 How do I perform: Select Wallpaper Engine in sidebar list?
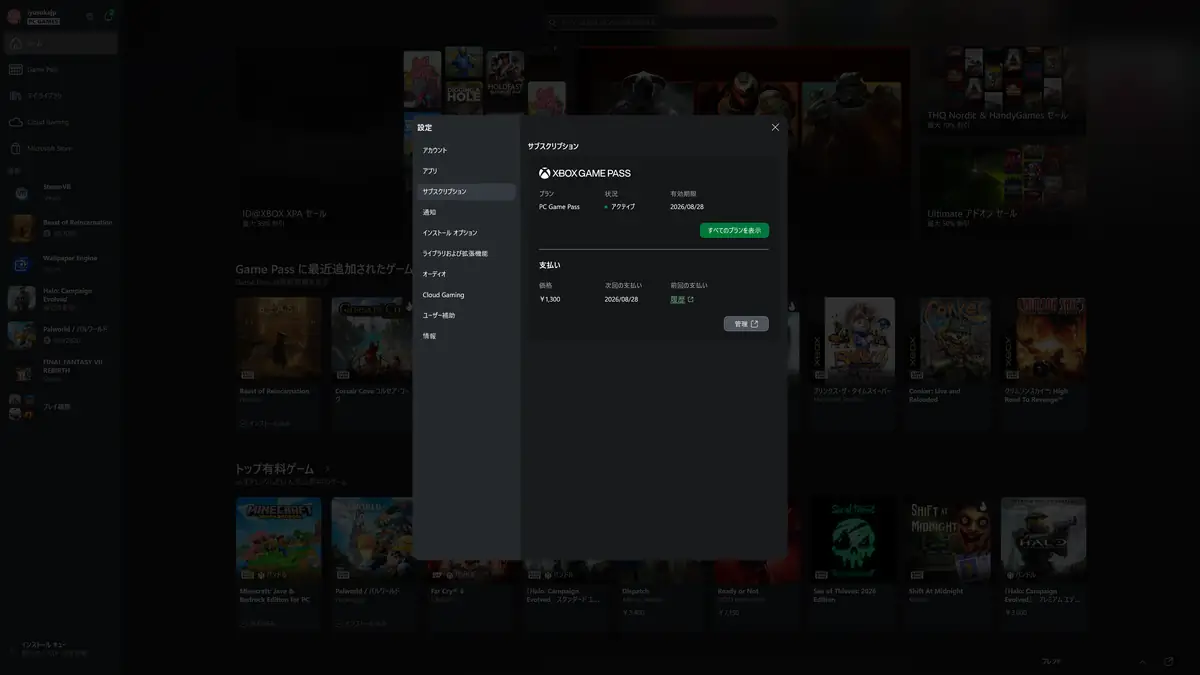60,263
